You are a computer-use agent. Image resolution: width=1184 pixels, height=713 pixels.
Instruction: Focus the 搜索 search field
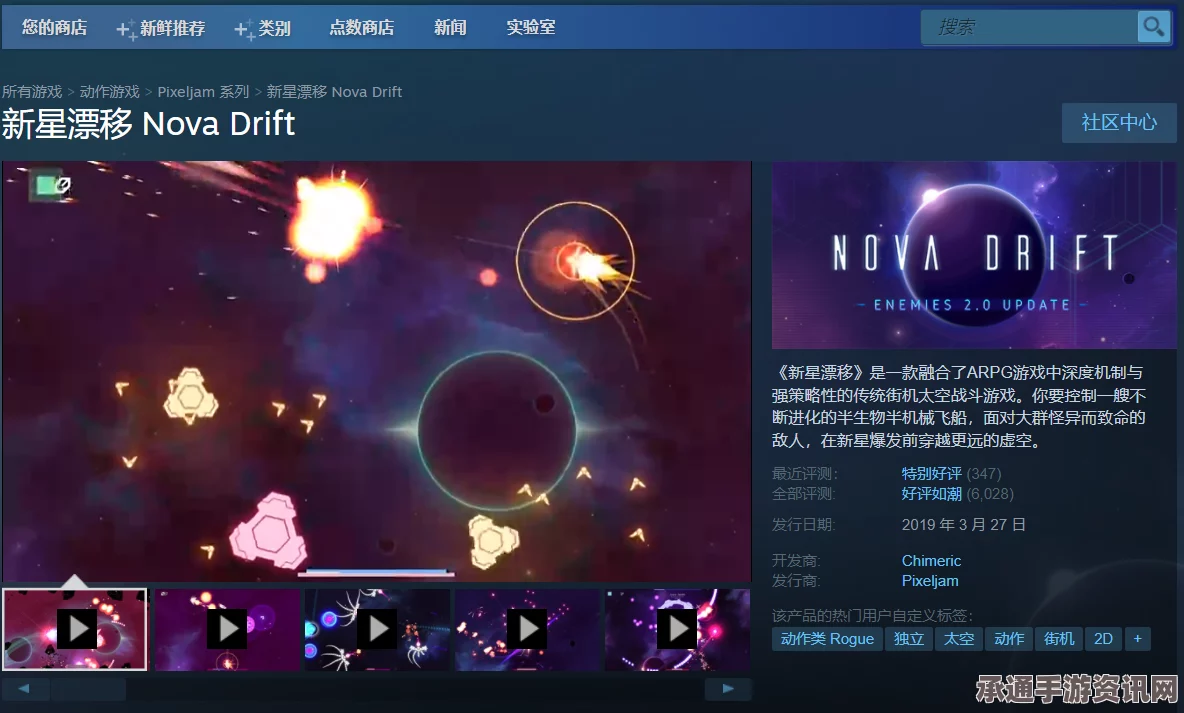point(1029,27)
